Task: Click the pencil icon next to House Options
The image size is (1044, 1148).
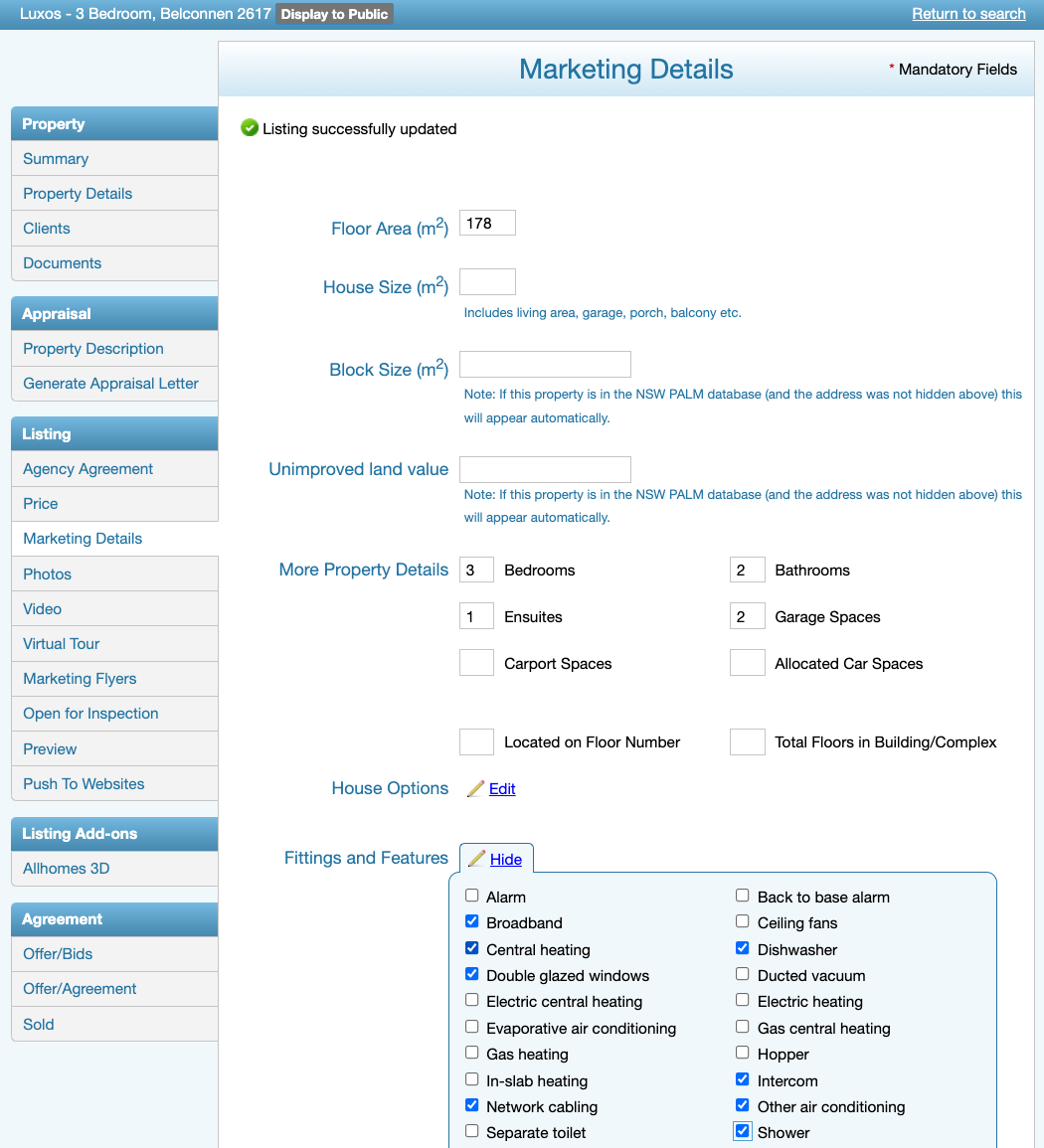Action: point(475,788)
